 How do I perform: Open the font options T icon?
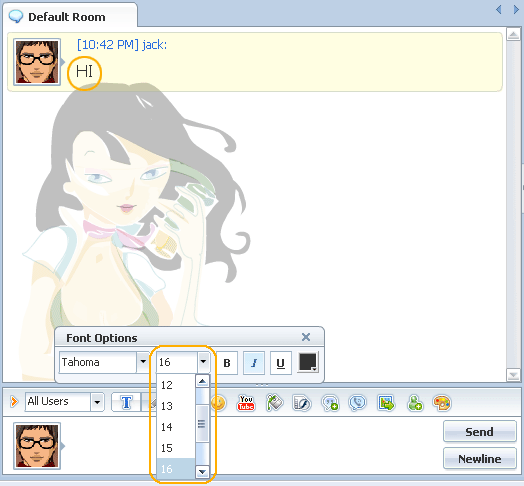126,402
